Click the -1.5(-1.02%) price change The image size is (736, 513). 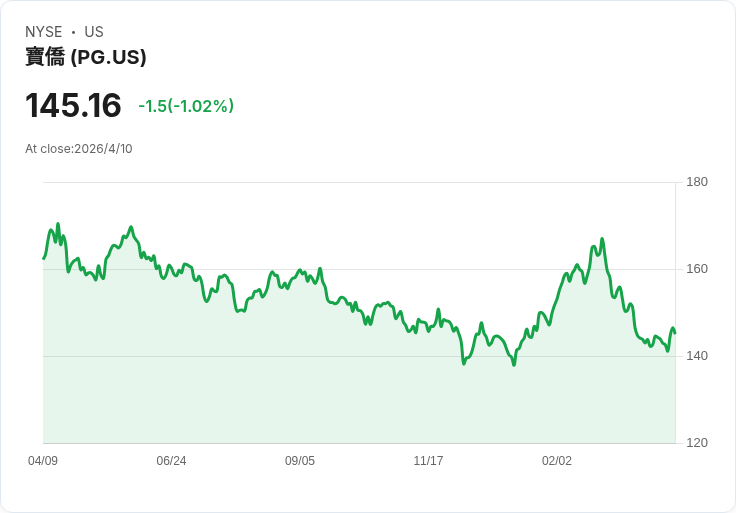(x=186, y=106)
